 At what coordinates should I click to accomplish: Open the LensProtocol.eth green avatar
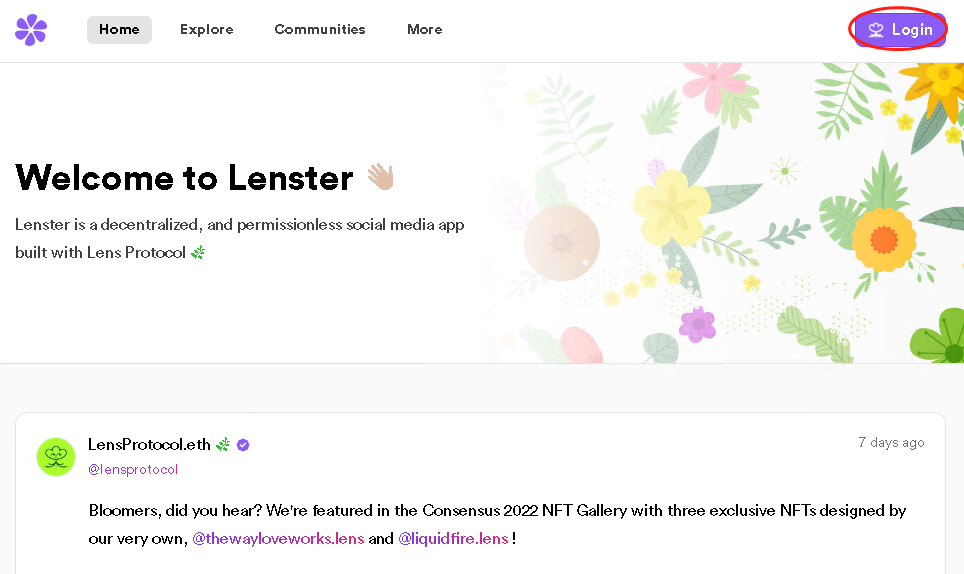[56, 456]
